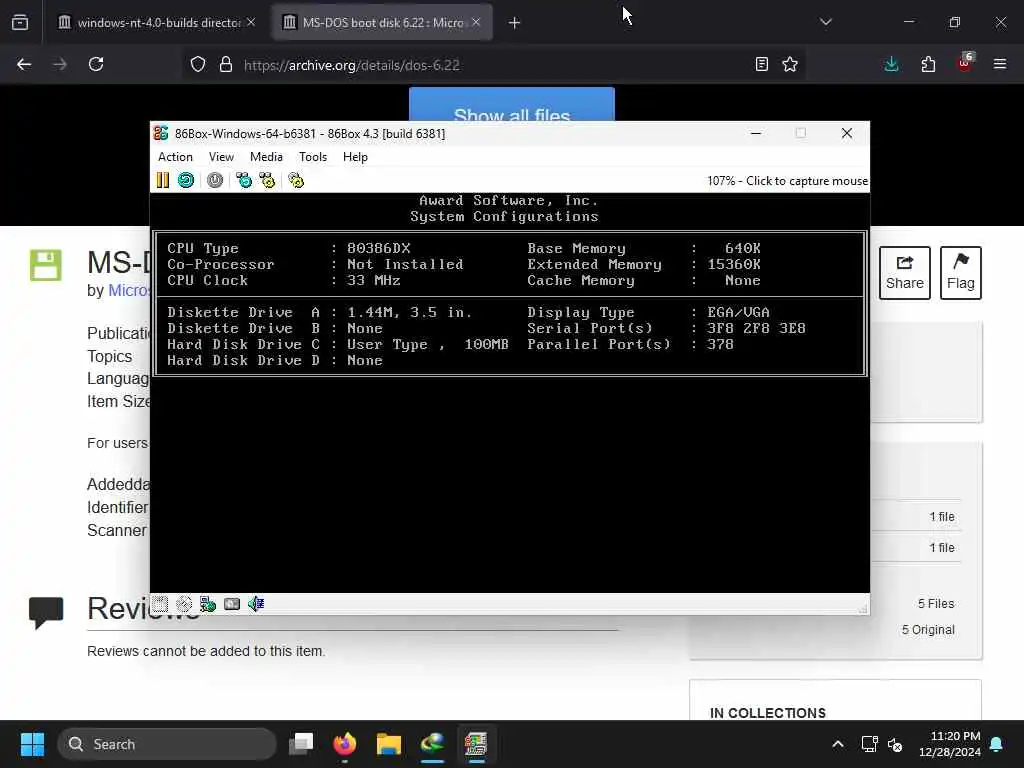Click the Reviews speech bubble icon
The image size is (1024, 768).
46,613
